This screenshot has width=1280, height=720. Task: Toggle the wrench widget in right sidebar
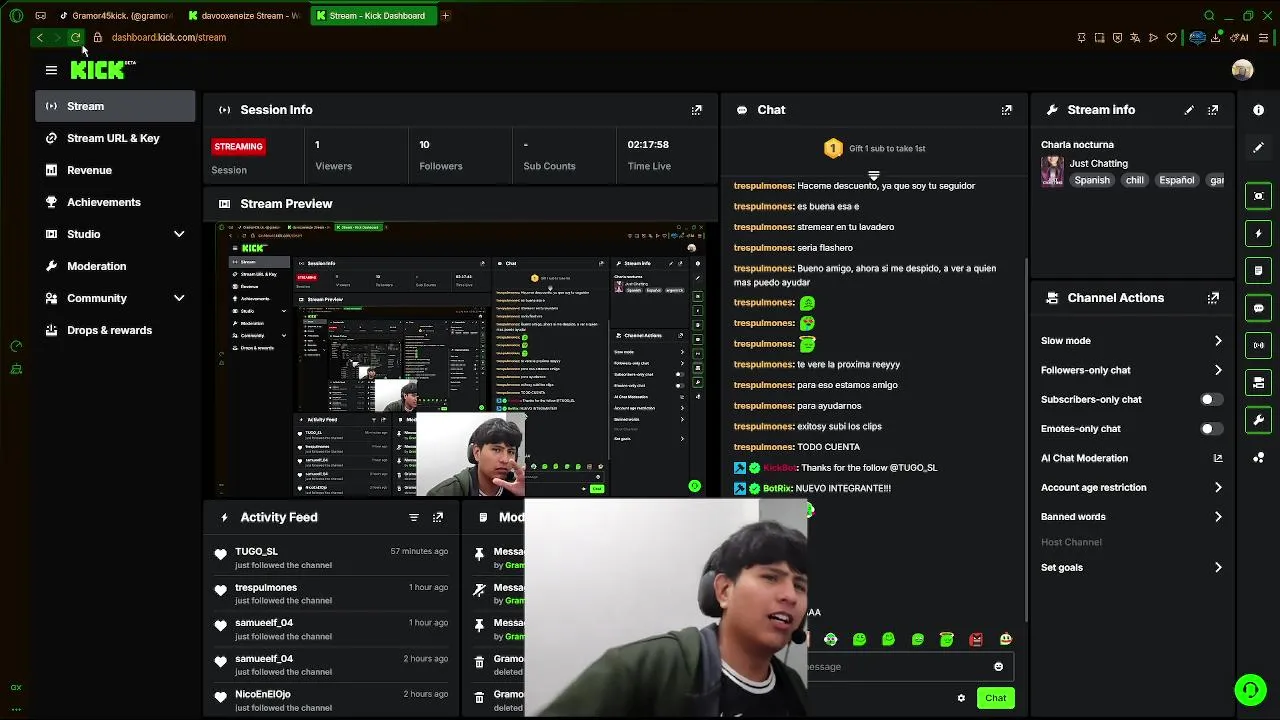[x=1259, y=420]
